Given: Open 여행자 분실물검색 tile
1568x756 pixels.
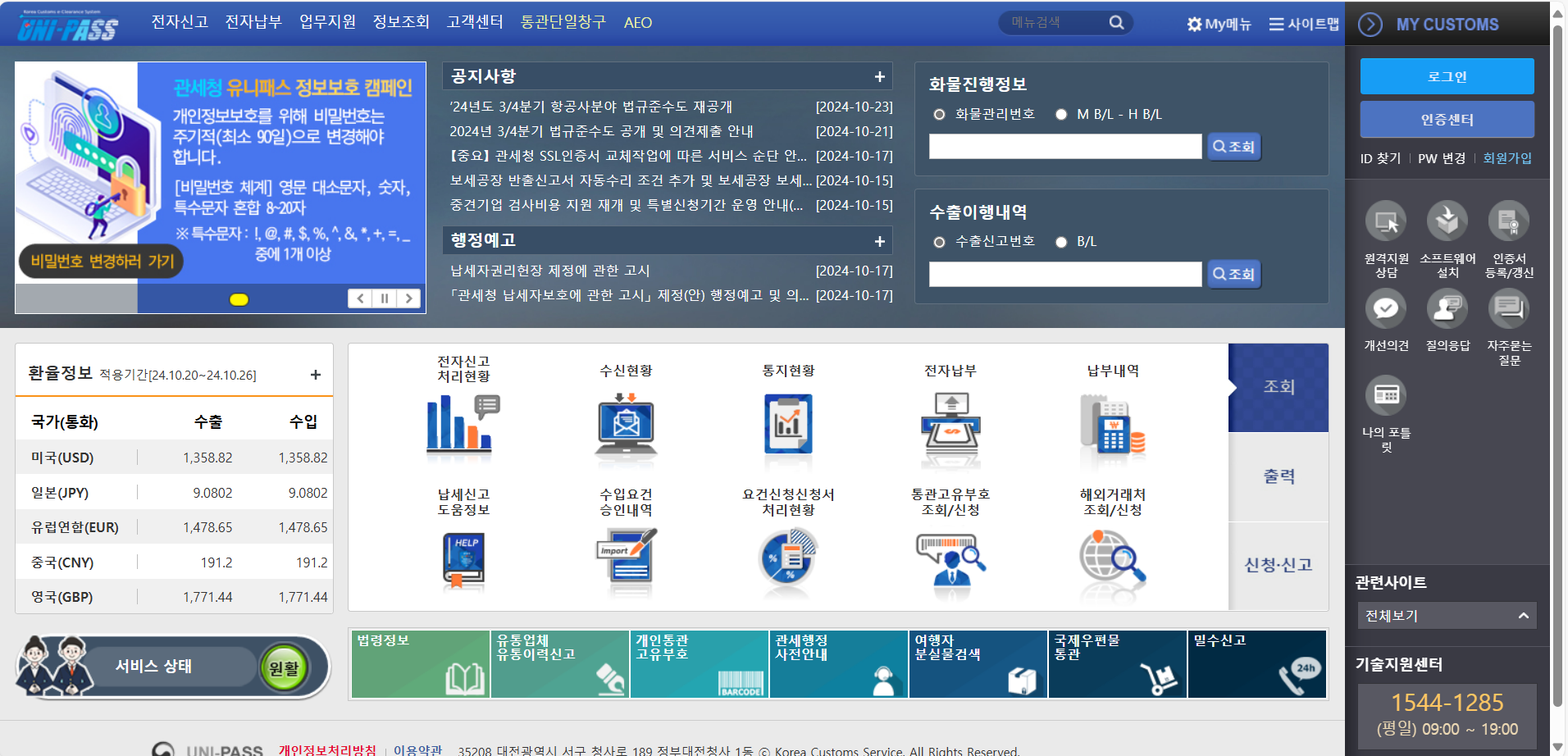Looking at the screenshot, I should (x=978, y=664).
